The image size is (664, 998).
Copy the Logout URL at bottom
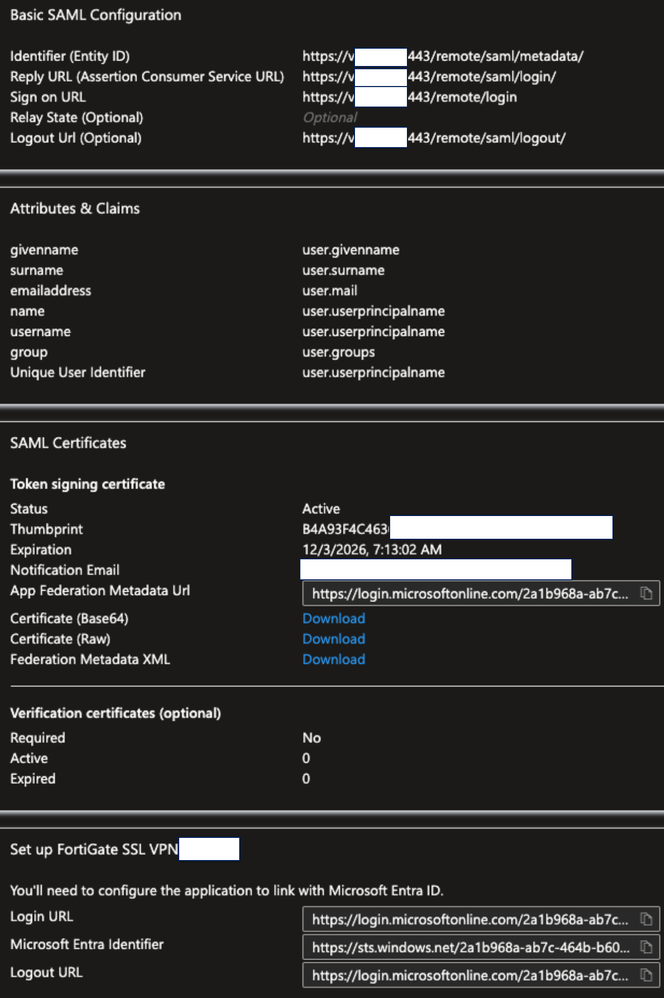click(x=646, y=974)
